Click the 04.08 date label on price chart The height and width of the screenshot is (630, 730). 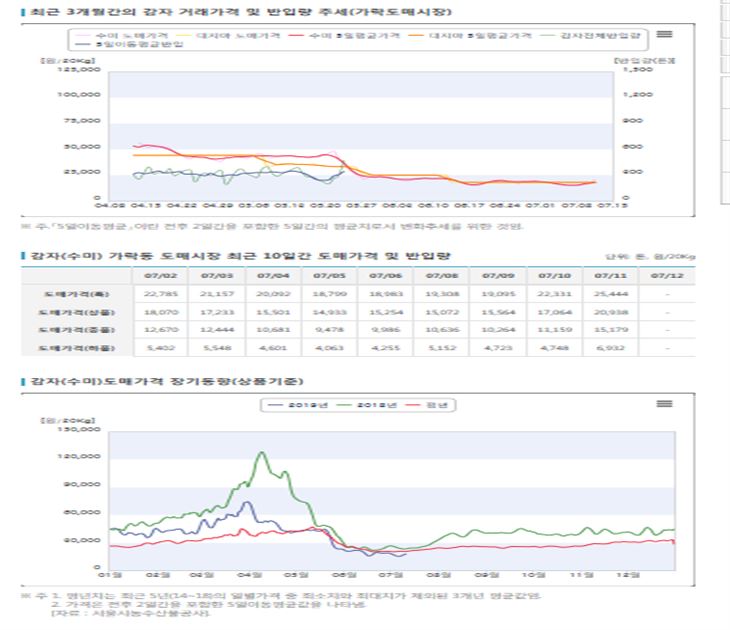click(109, 205)
